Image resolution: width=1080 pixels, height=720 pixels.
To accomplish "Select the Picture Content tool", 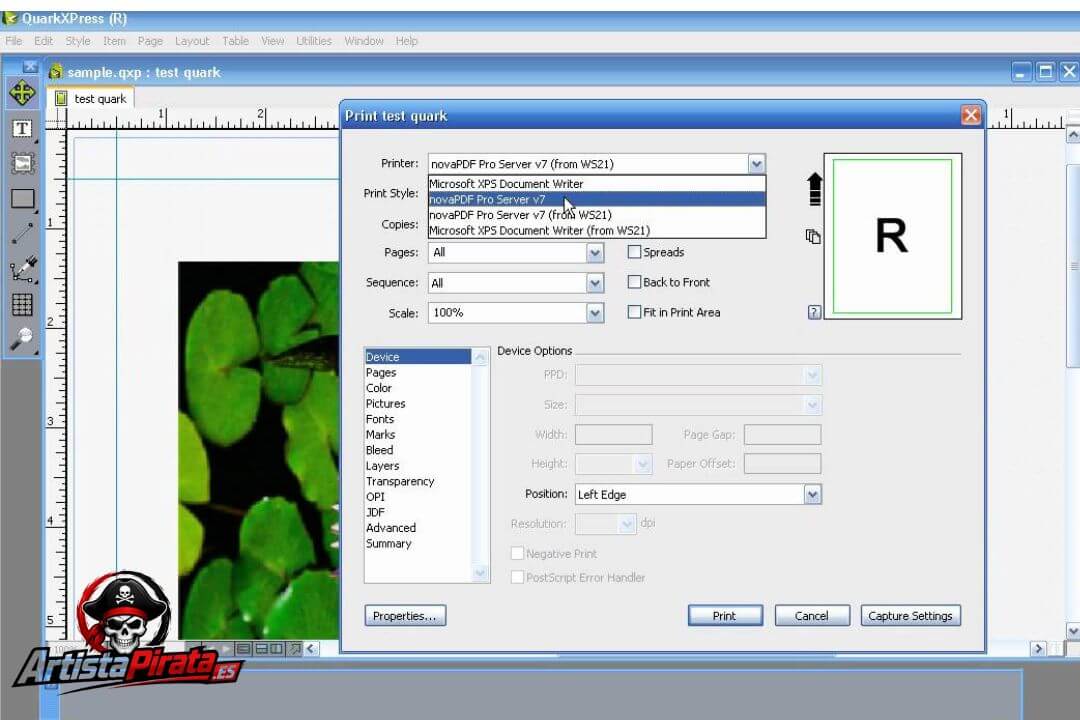I will pos(22,164).
